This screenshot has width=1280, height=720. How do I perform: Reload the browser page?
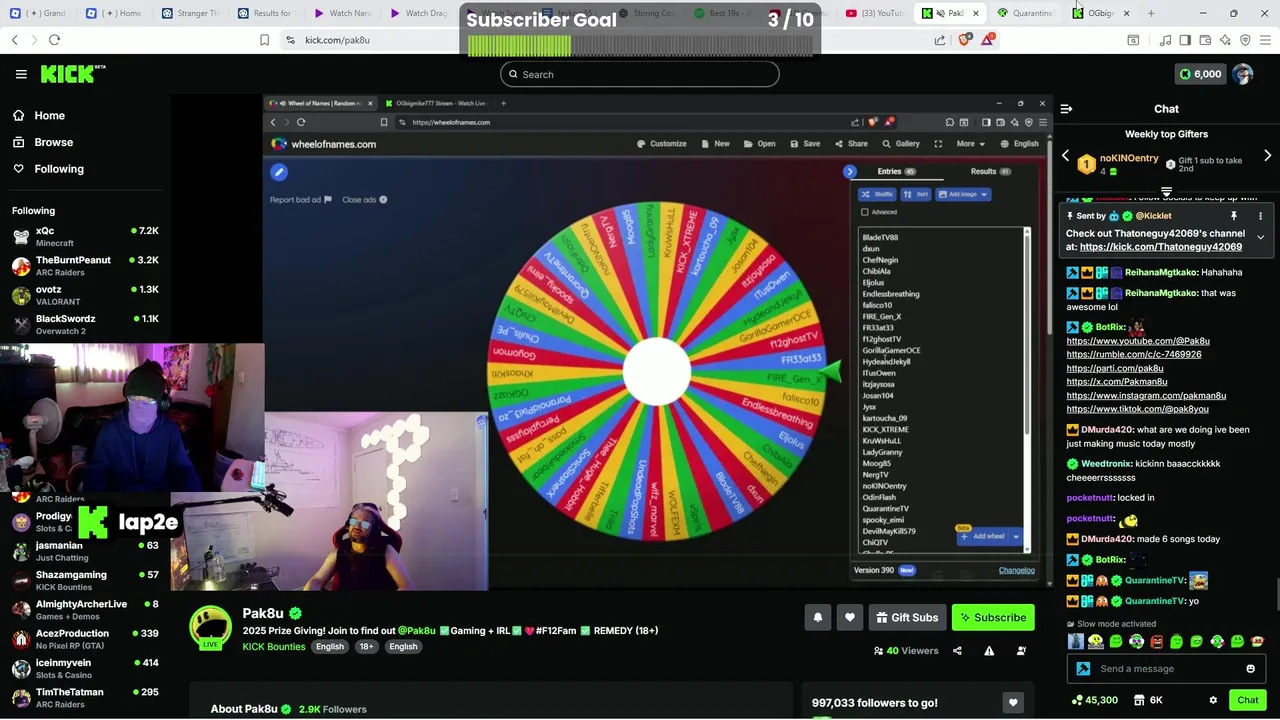pos(54,40)
